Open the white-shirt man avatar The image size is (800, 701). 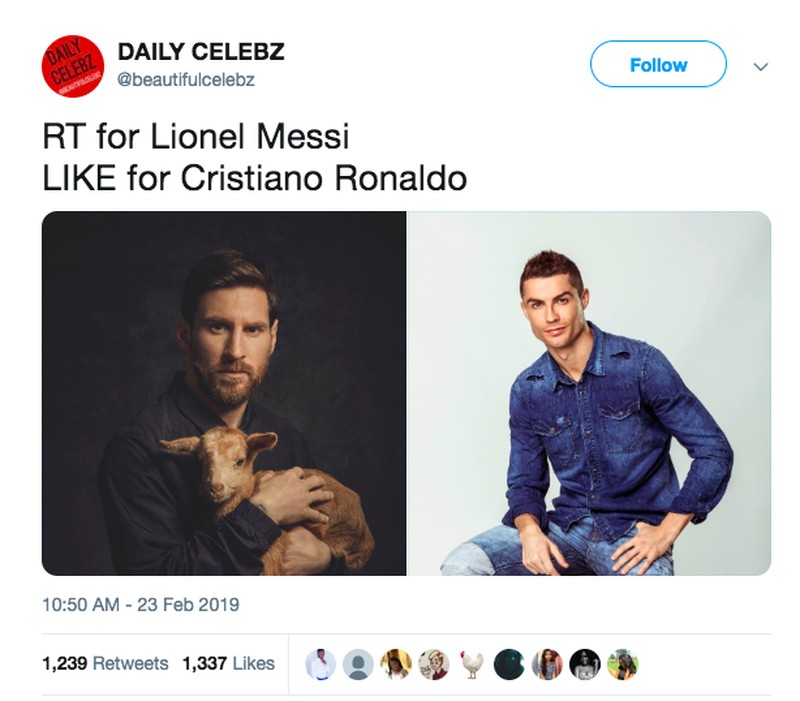[320, 664]
